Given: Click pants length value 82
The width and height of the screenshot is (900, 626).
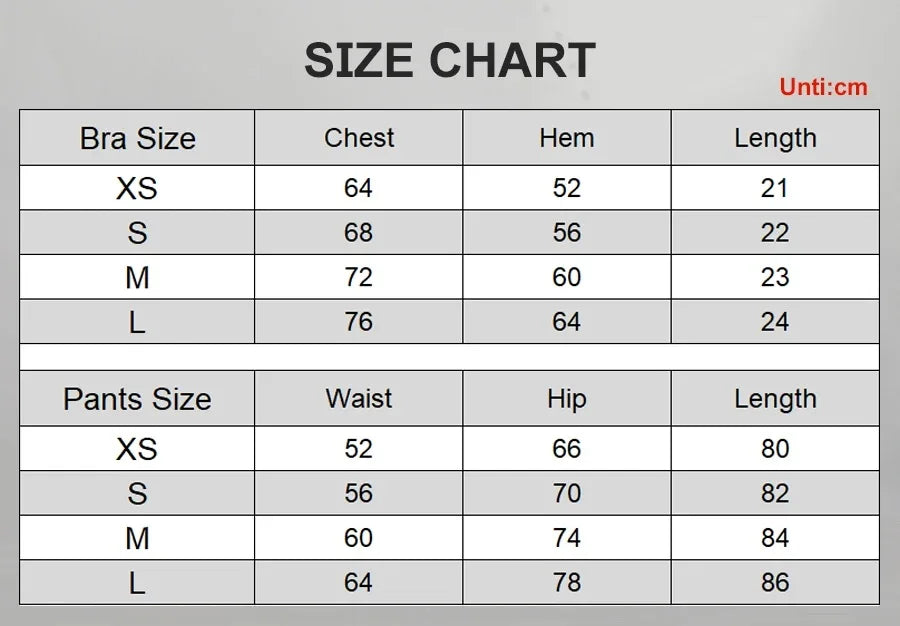Looking at the screenshot, I should pyautogui.click(x=775, y=493).
